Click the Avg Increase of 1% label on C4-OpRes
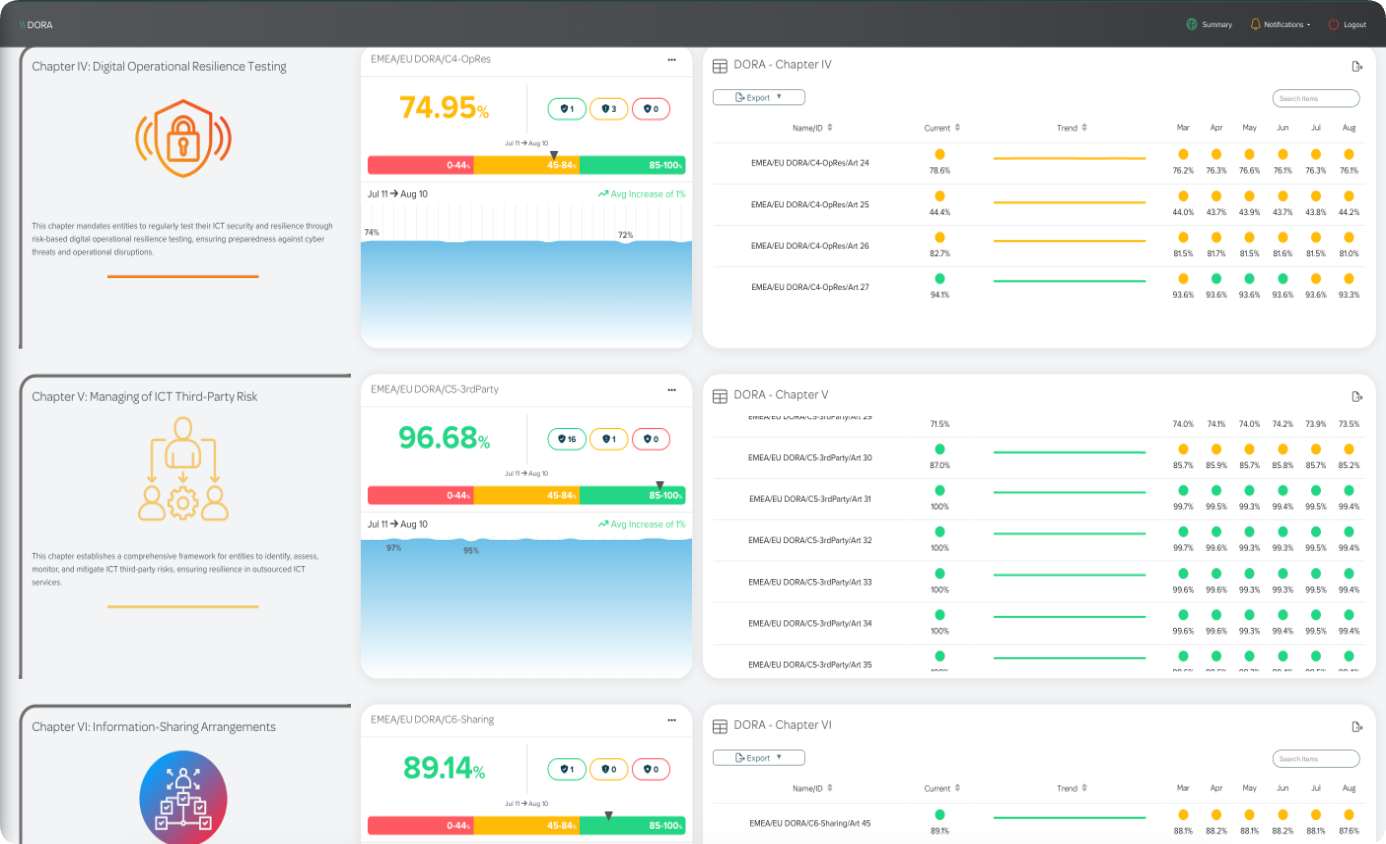1386x844 pixels. [x=642, y=194]
